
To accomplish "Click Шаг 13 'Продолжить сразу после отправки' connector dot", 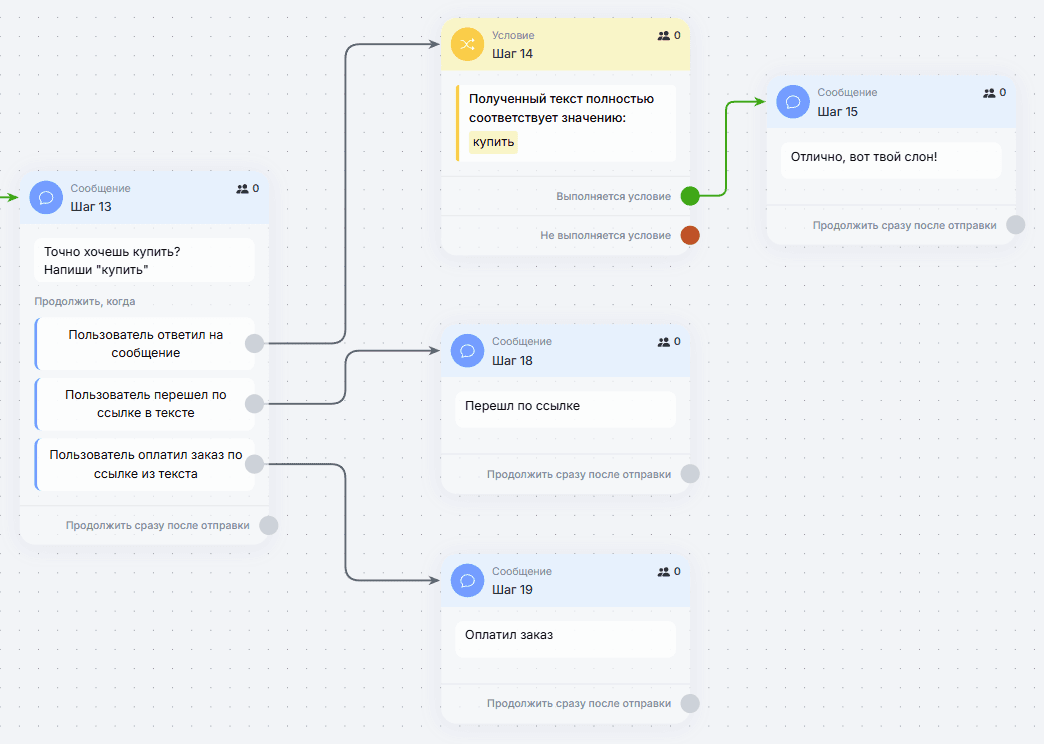I will [269, 526].
